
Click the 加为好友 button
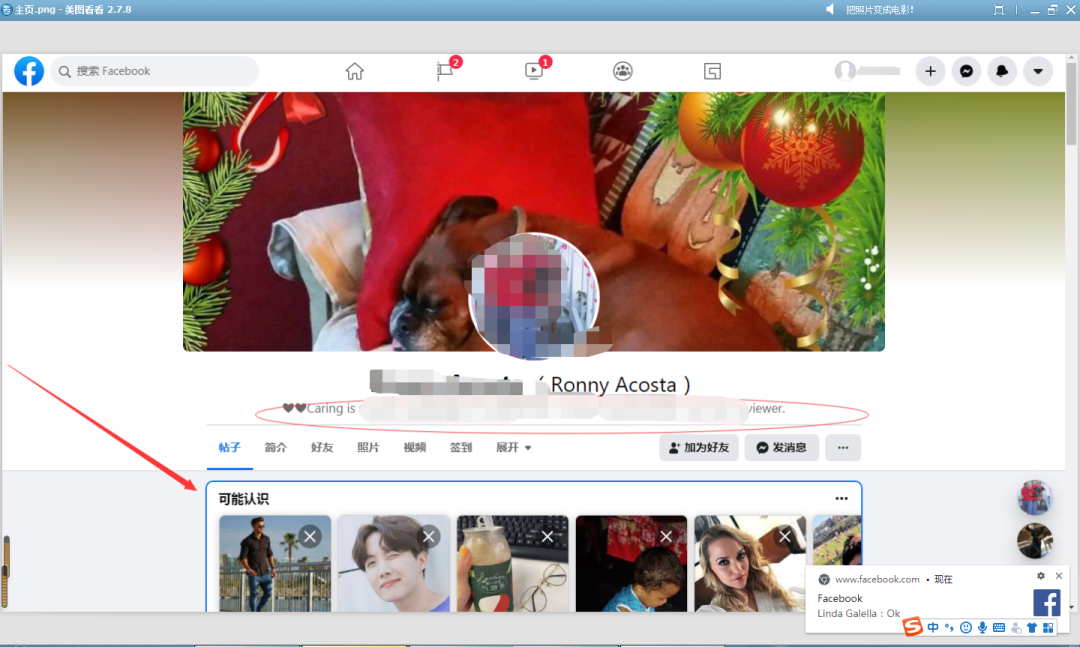699,448
